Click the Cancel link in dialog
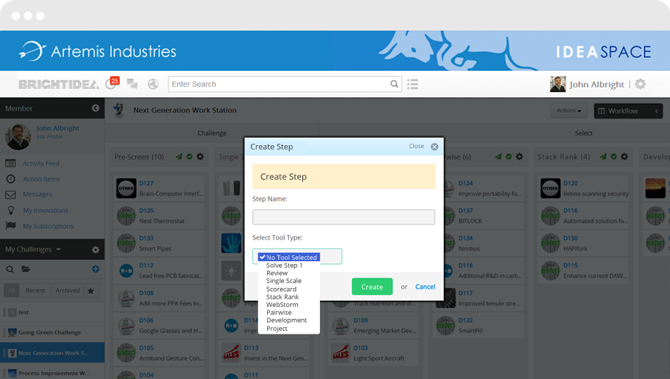 [425, 287]
